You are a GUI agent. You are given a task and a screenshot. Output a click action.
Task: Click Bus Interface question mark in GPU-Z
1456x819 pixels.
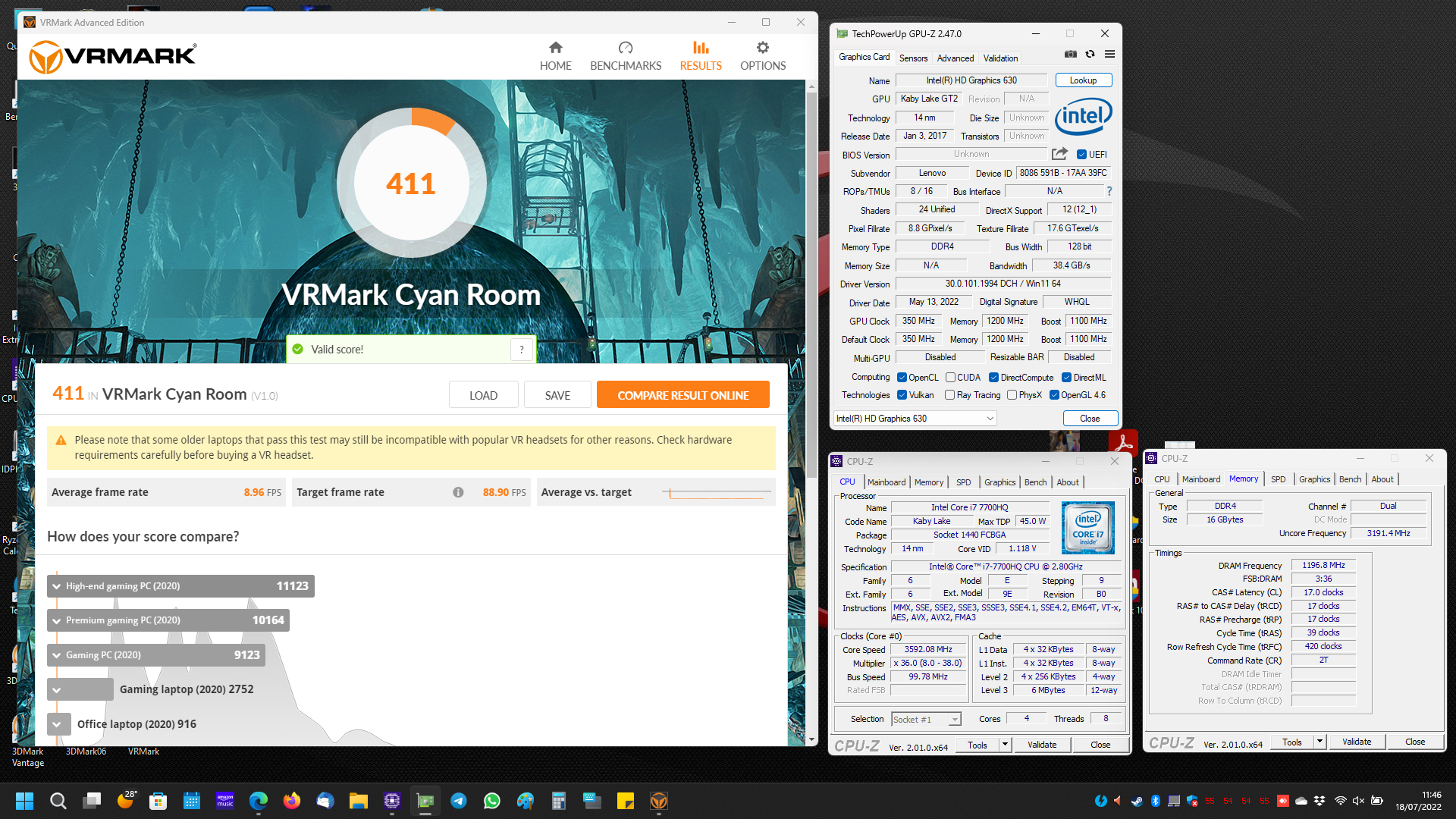(1109, 191)
